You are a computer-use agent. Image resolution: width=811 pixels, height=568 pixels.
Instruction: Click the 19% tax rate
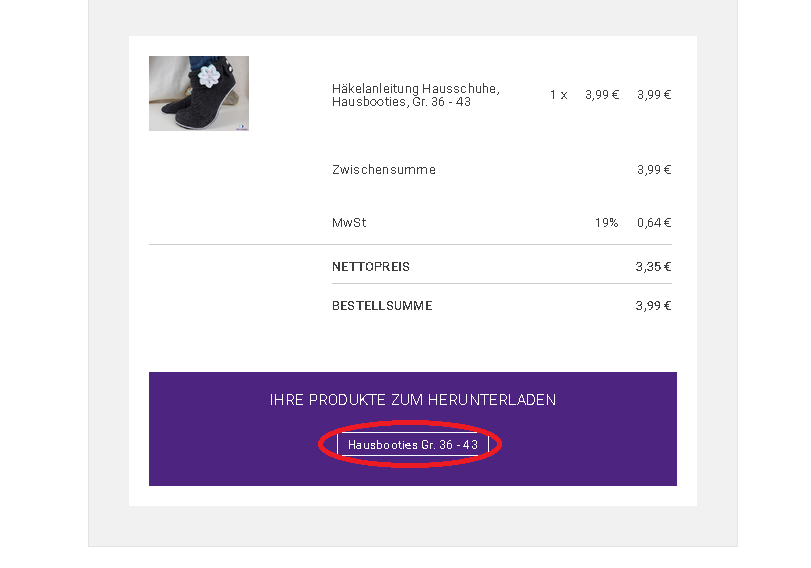606,223
